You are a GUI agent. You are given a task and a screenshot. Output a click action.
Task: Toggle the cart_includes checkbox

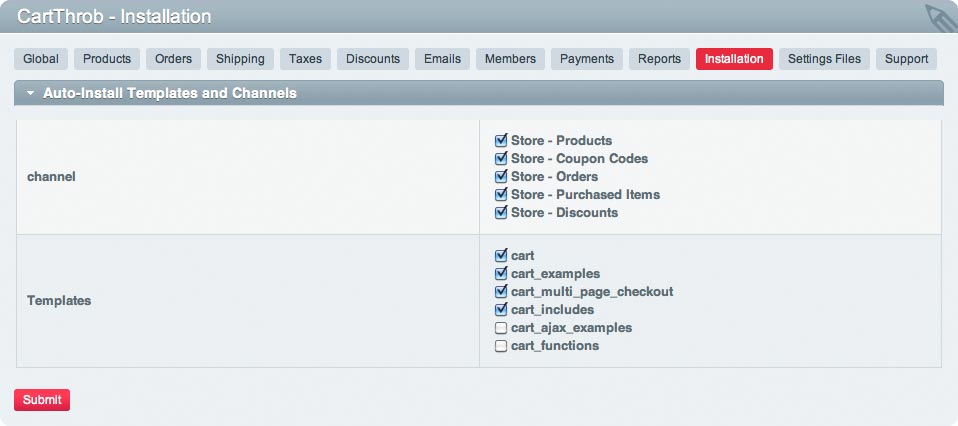point(501,309)
